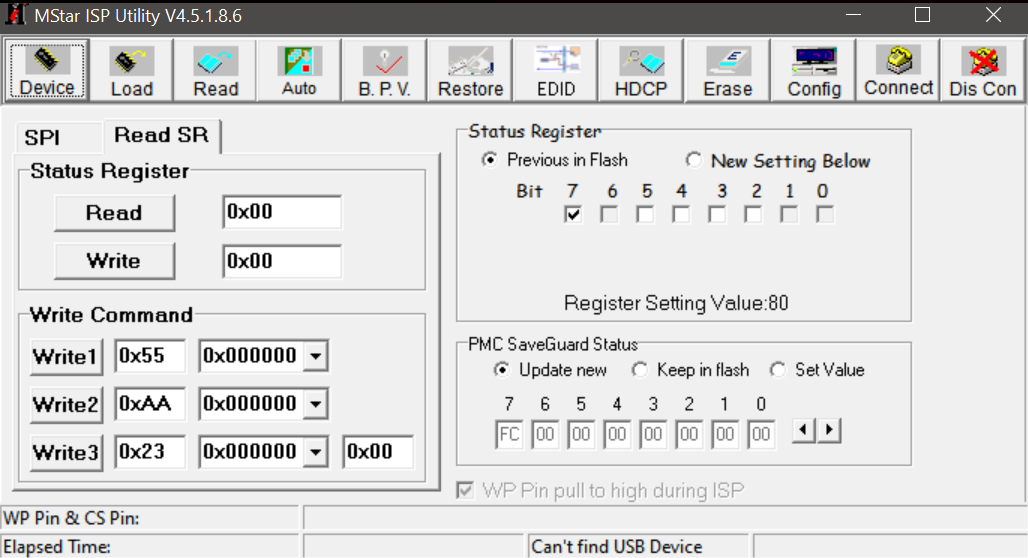Click the PMC byte 7 field FC

point(509,434)
